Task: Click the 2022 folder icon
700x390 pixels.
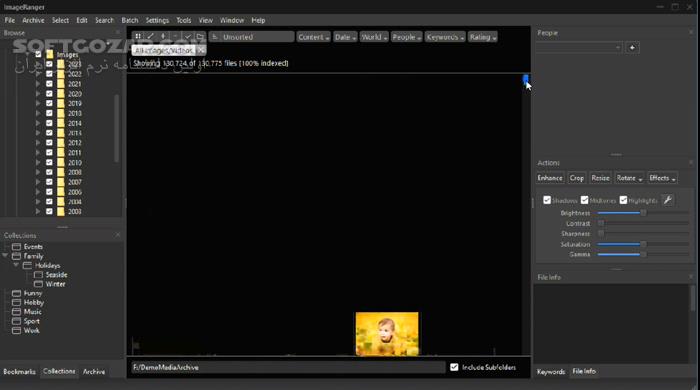Action: (61, 74)
